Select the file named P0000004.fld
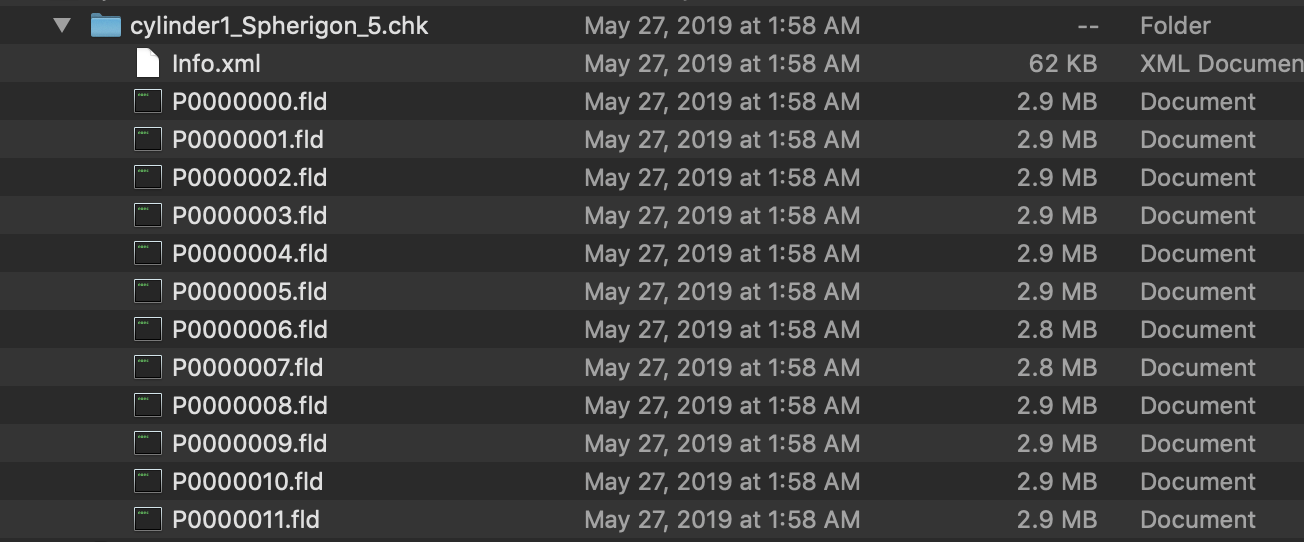 pos(249,254)
